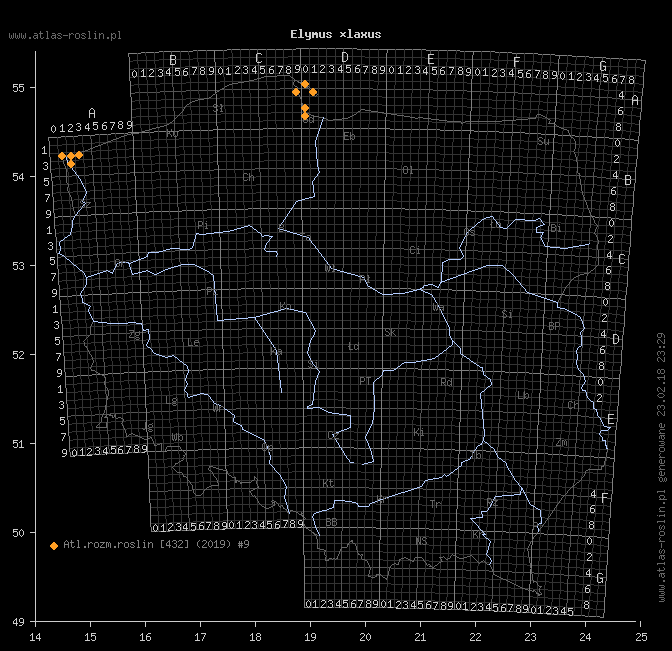This screenshot has height=651, width=672.
Task: Click longitude label '15' on bottom axis
Action: point(90,637)
